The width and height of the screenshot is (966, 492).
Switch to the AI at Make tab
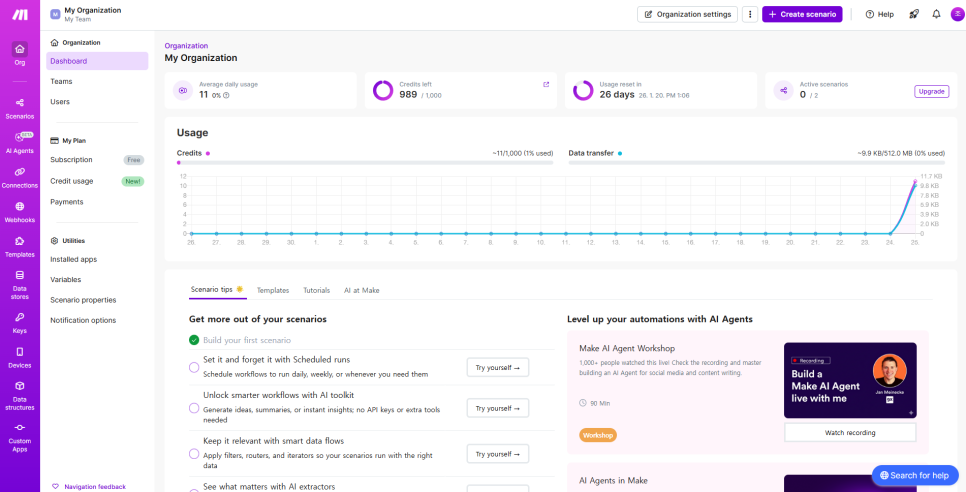[362, 290]
